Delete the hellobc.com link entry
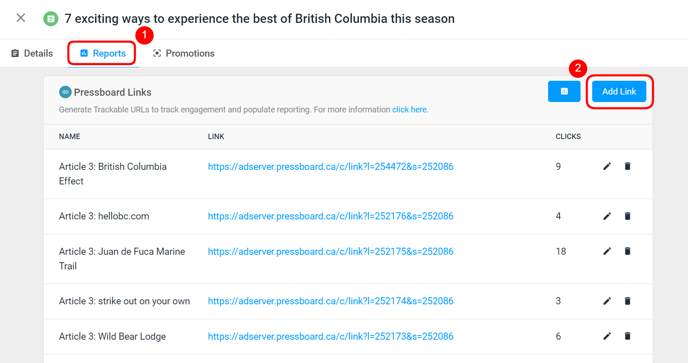Image resolution: width=688 pixels, height=363 pixels. (x=627, y=216)
